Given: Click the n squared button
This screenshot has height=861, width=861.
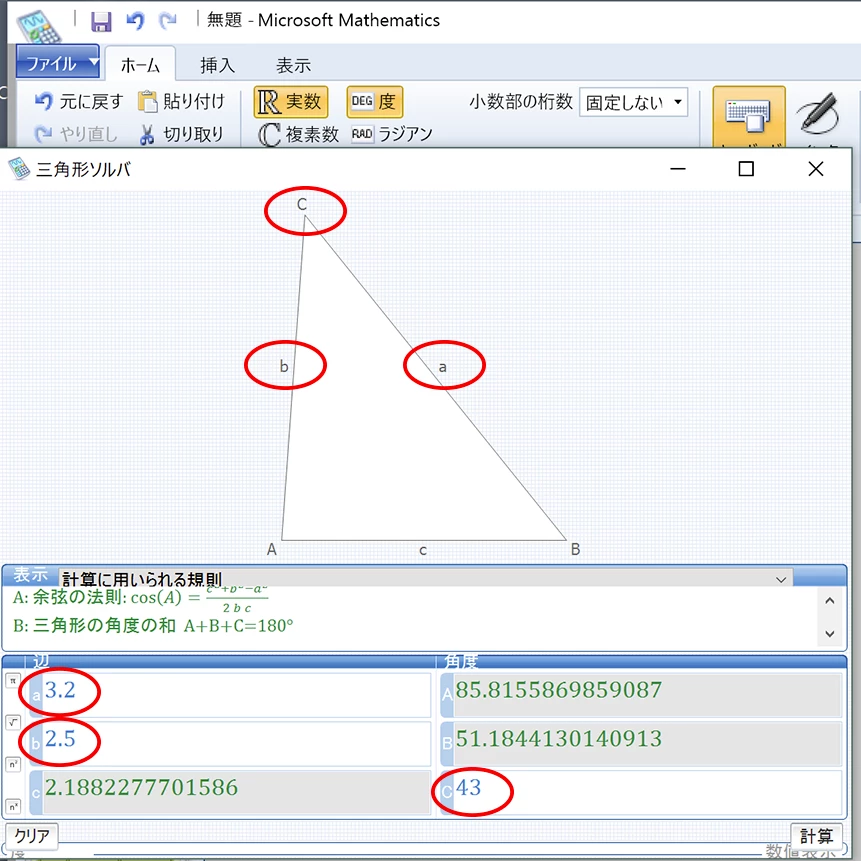Looking at the screenshot, I should point(13,764).
